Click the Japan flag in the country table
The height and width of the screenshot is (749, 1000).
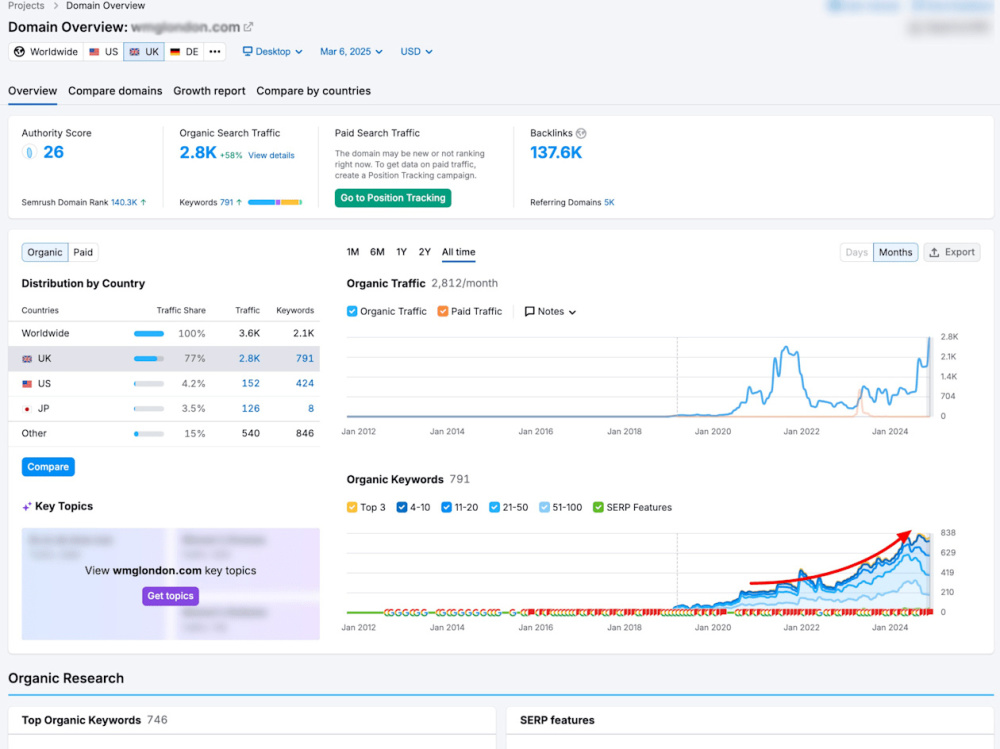point(27,409)
